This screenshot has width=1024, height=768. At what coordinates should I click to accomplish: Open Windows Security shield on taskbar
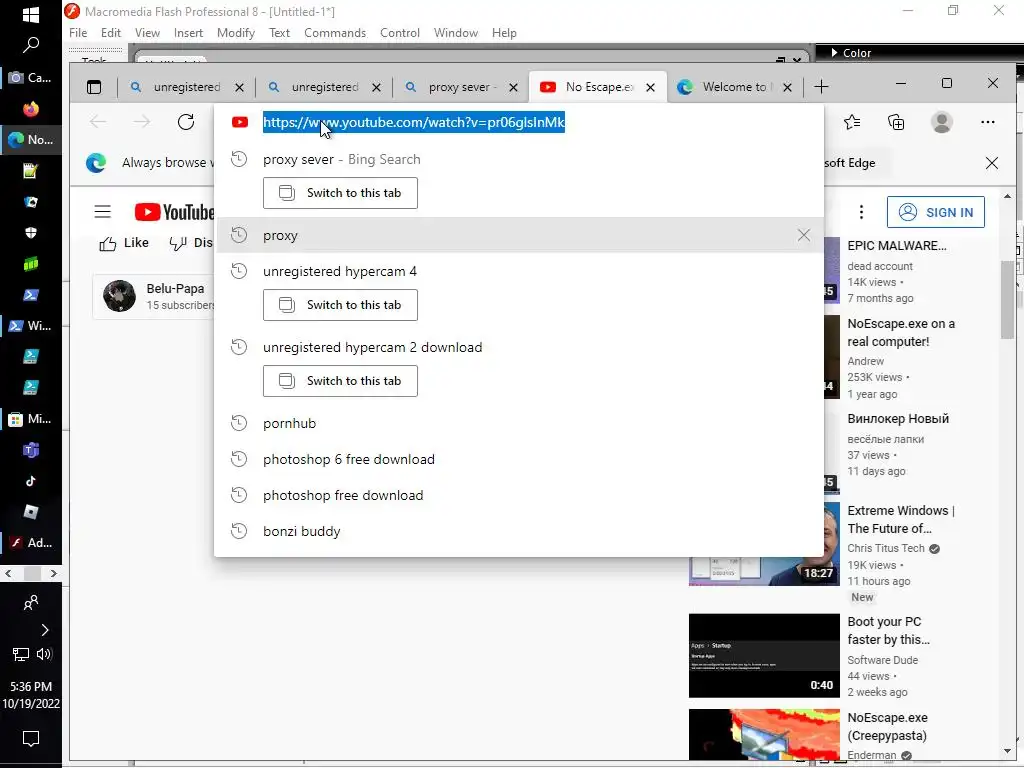pyautogui.click(x=31, y=233)
